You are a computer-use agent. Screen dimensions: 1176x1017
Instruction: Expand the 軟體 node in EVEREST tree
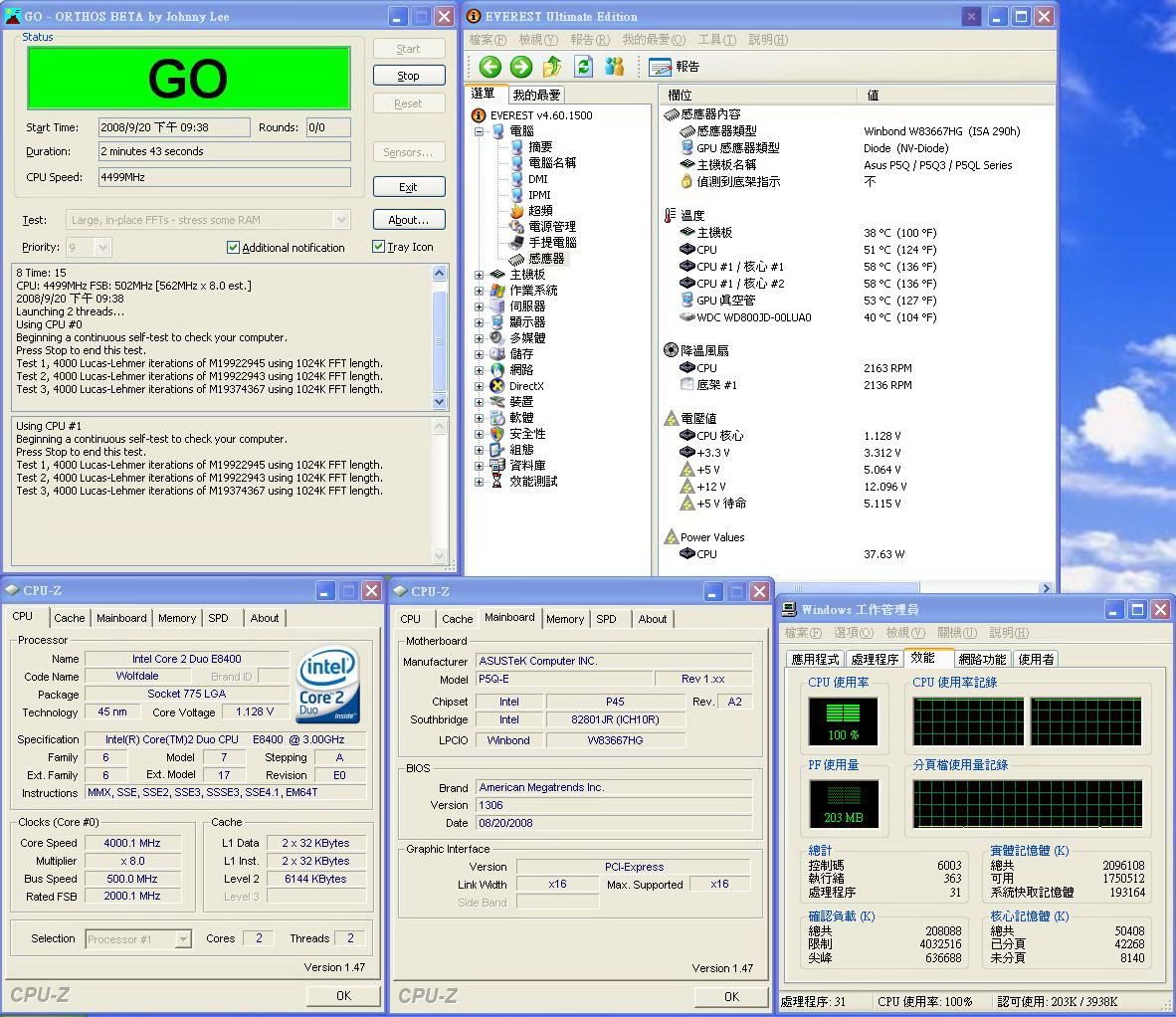479,418
